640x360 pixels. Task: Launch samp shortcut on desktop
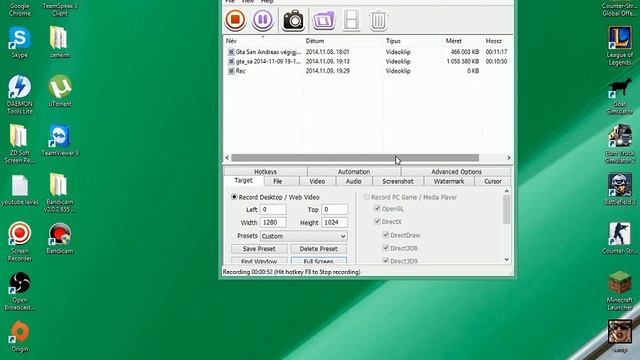(620, 336)
